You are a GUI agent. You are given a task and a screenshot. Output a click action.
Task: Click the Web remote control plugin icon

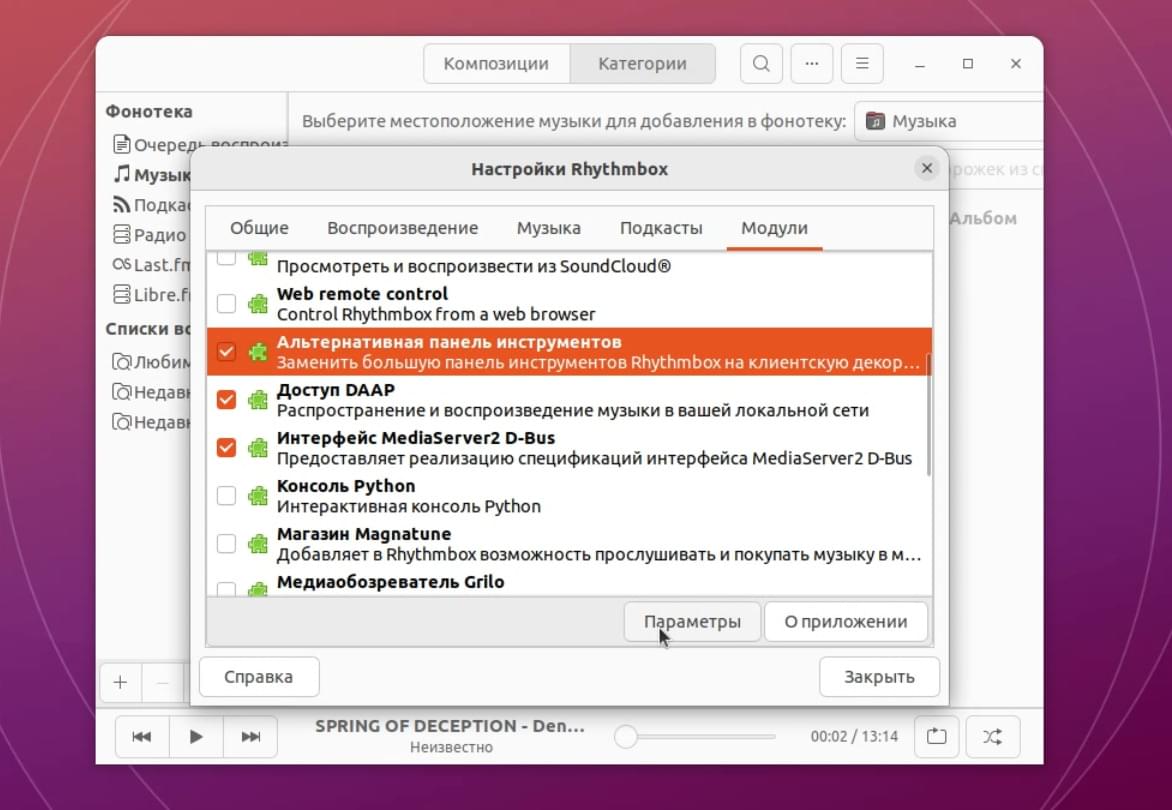(x=258, y=304)
